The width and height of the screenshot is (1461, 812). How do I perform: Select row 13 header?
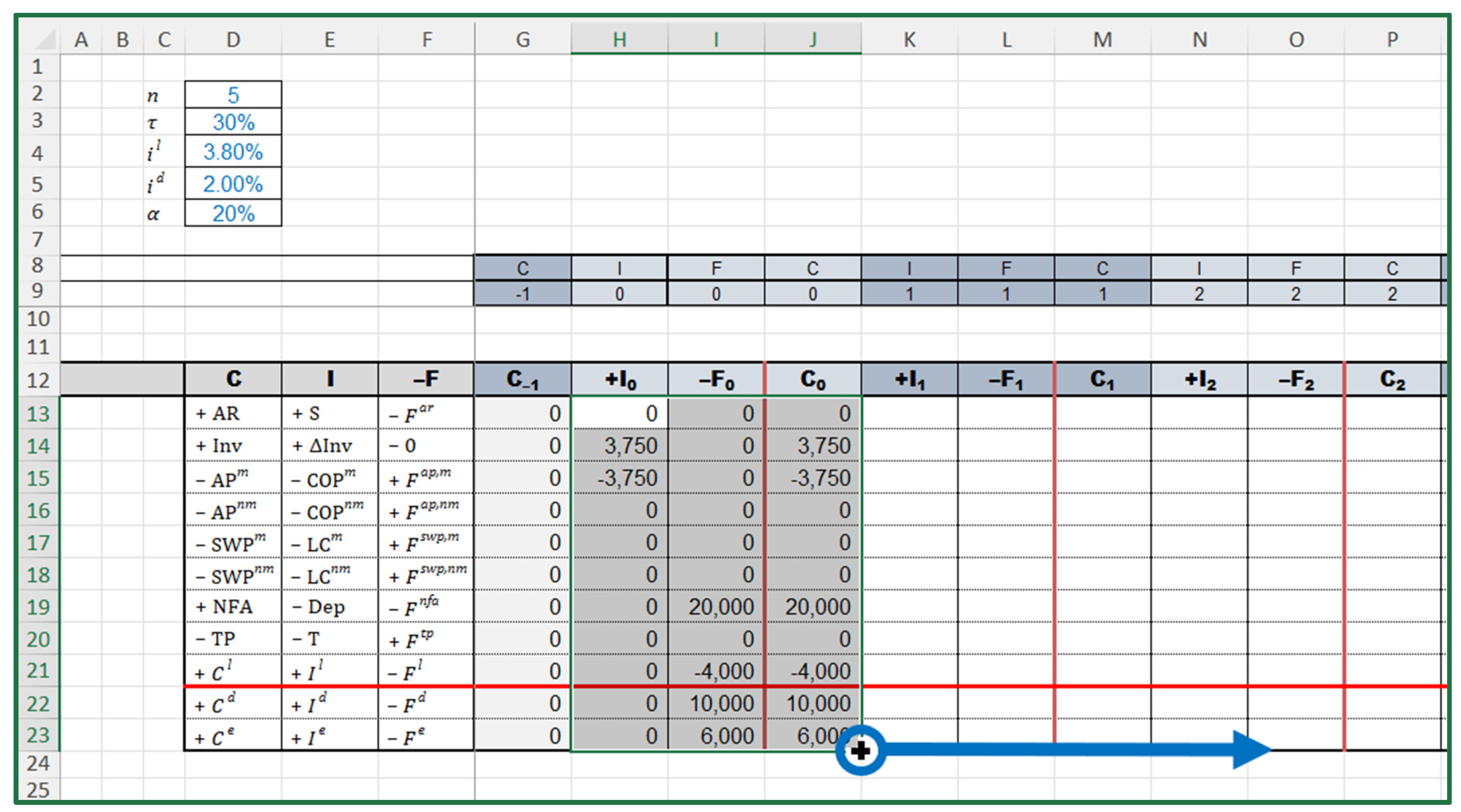pos(37,413)
